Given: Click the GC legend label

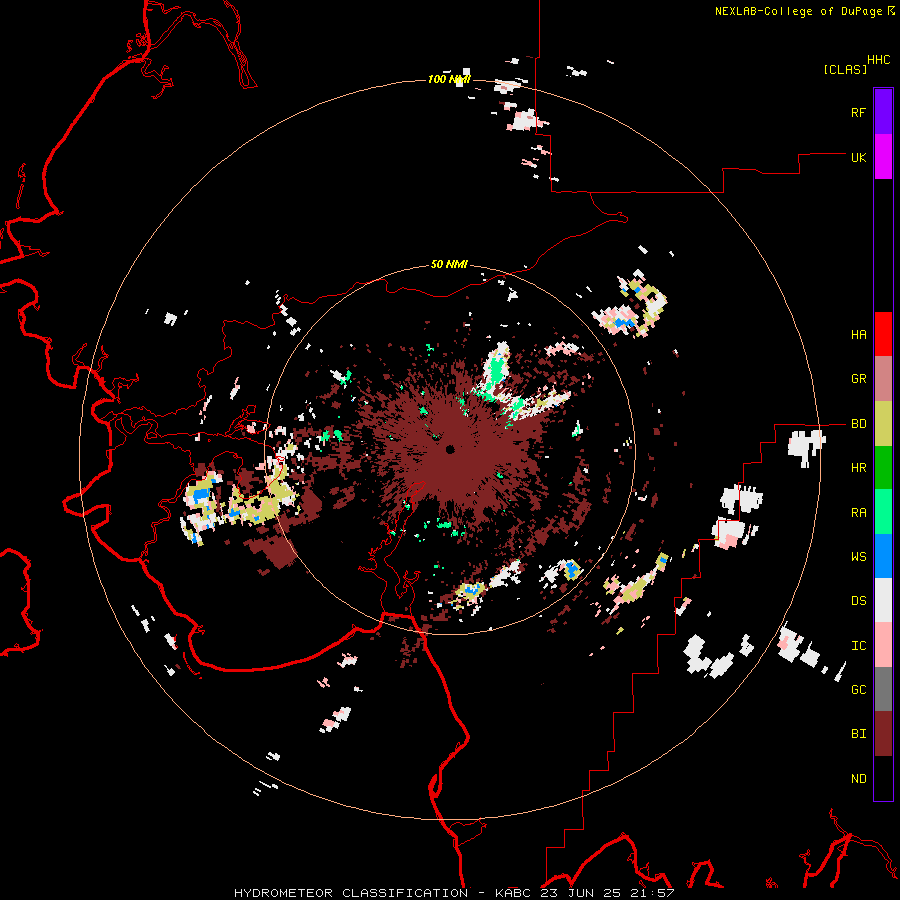Looking at the screenshot, I should (x=858, y=690).
